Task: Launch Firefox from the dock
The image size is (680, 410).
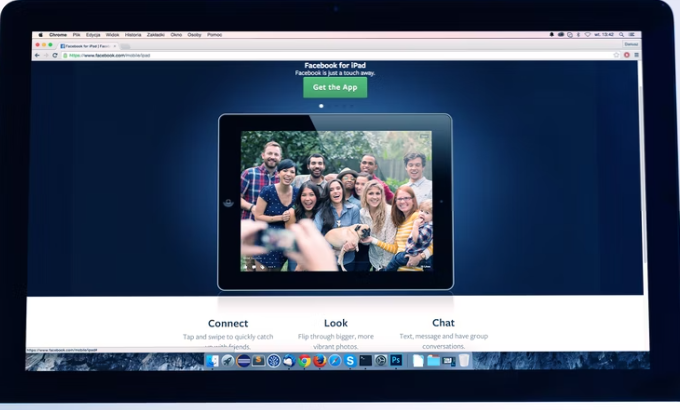Action: (x=320, y=361)
